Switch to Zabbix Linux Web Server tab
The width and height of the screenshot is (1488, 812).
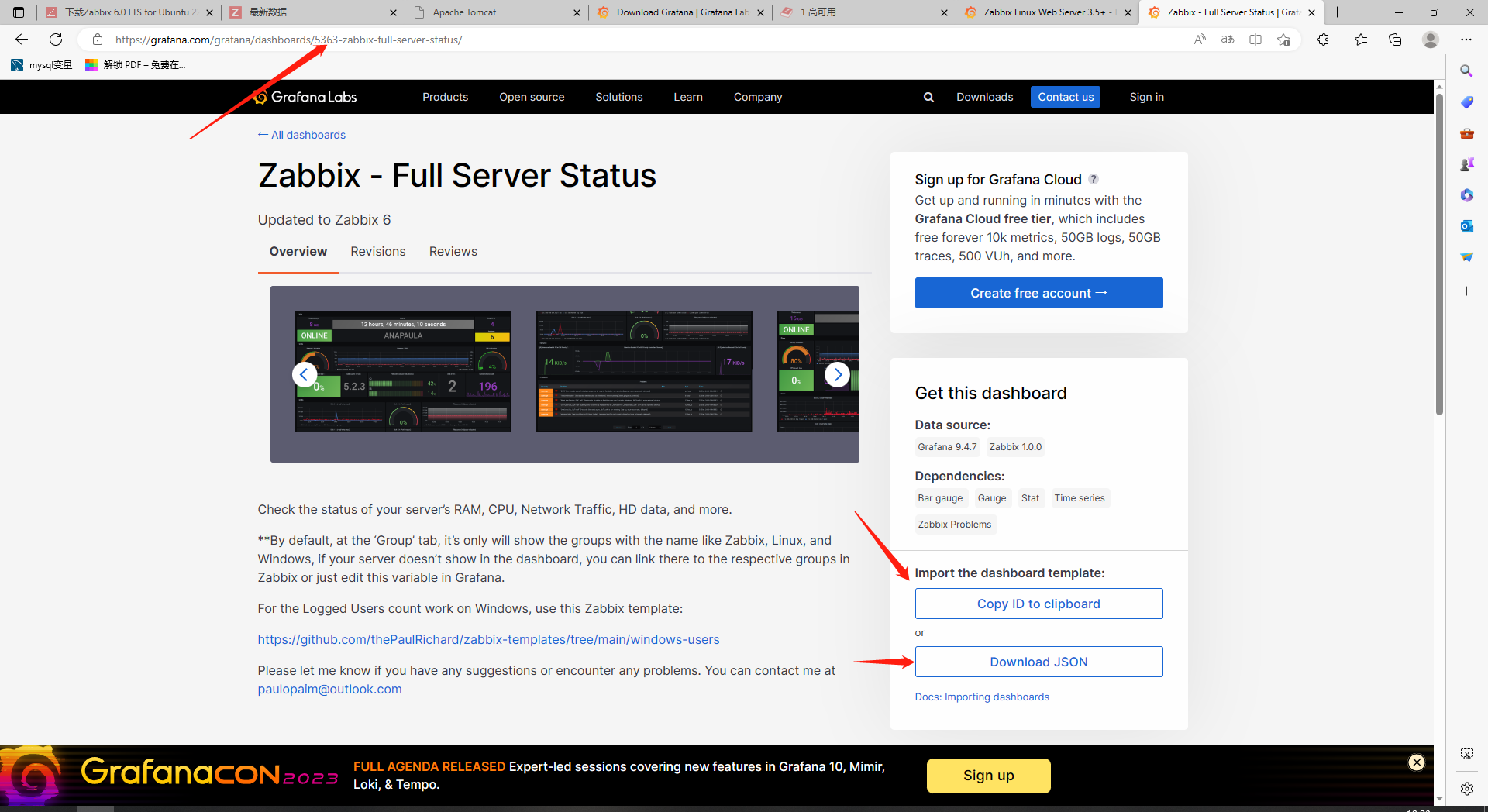(x=1046, y=12)
